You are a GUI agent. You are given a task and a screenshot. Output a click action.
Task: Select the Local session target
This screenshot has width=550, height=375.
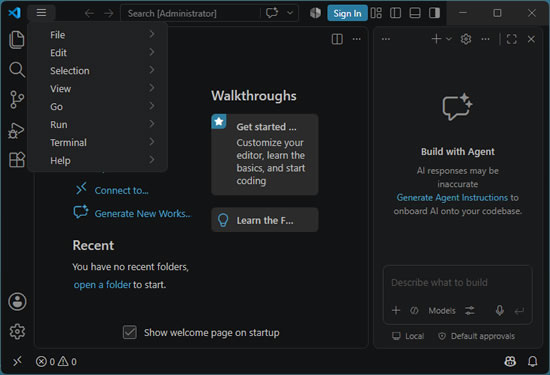(408, 336)
